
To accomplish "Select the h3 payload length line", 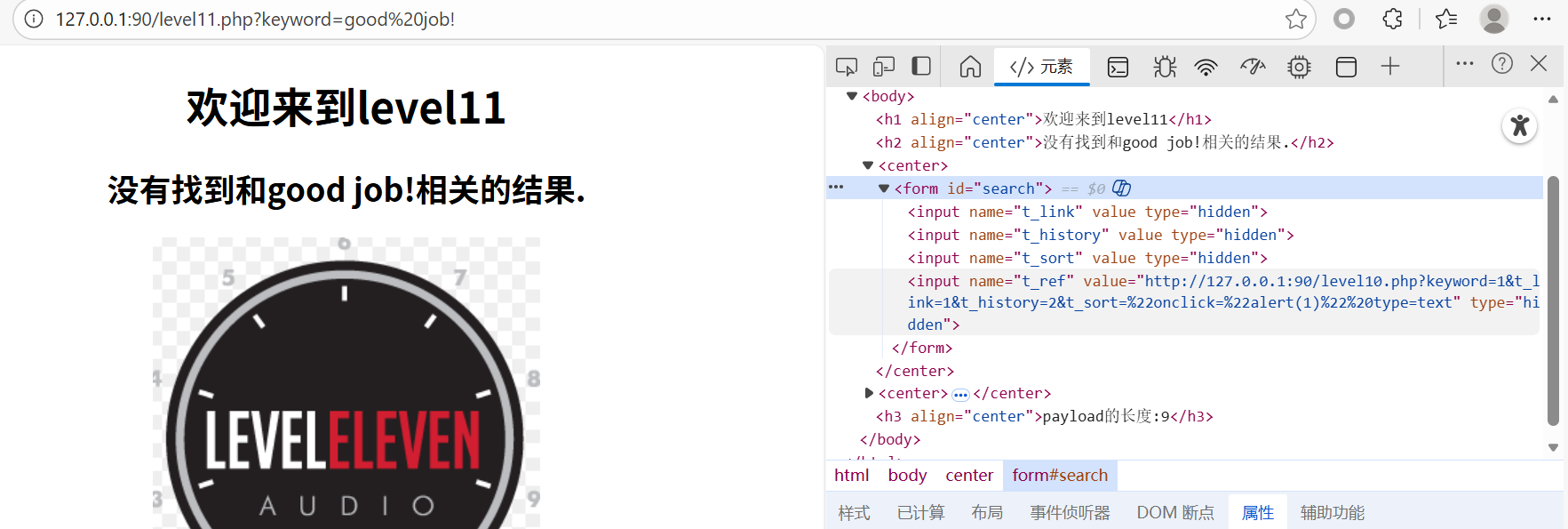I will [1044, 416].
